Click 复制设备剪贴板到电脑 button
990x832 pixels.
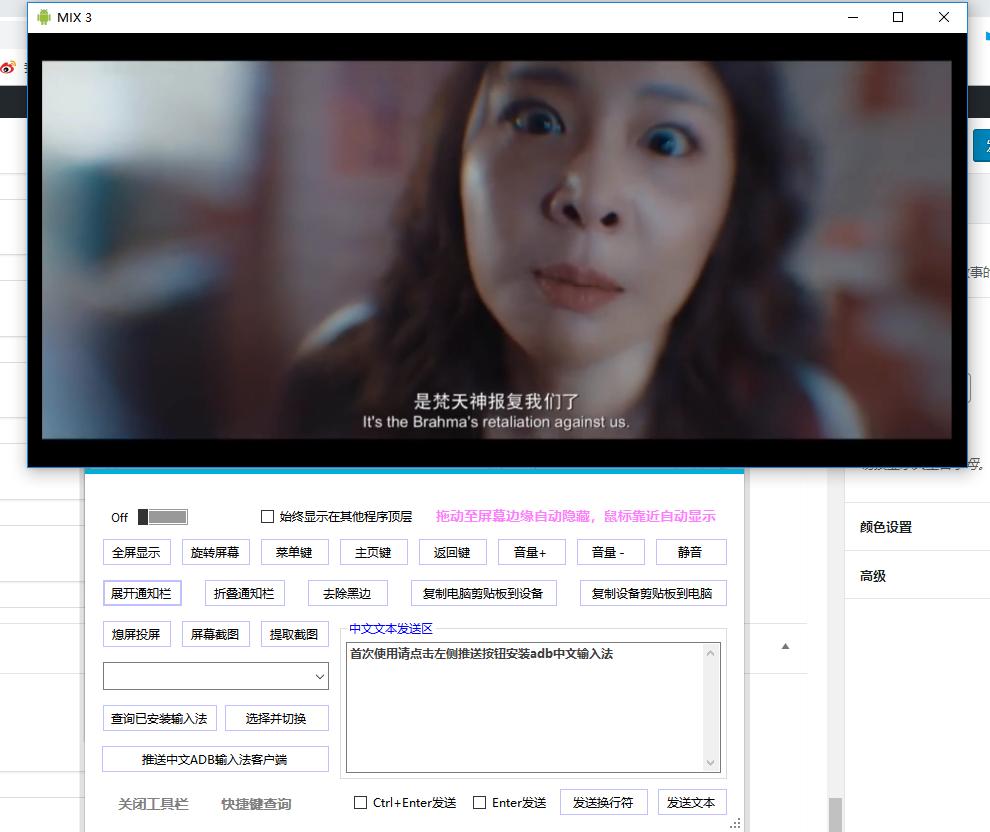click(x=653, y=593)
